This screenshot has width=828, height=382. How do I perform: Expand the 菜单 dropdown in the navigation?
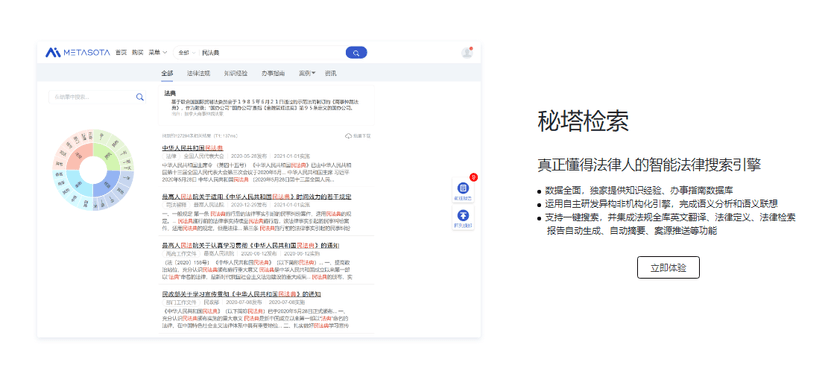pos(157,52)
